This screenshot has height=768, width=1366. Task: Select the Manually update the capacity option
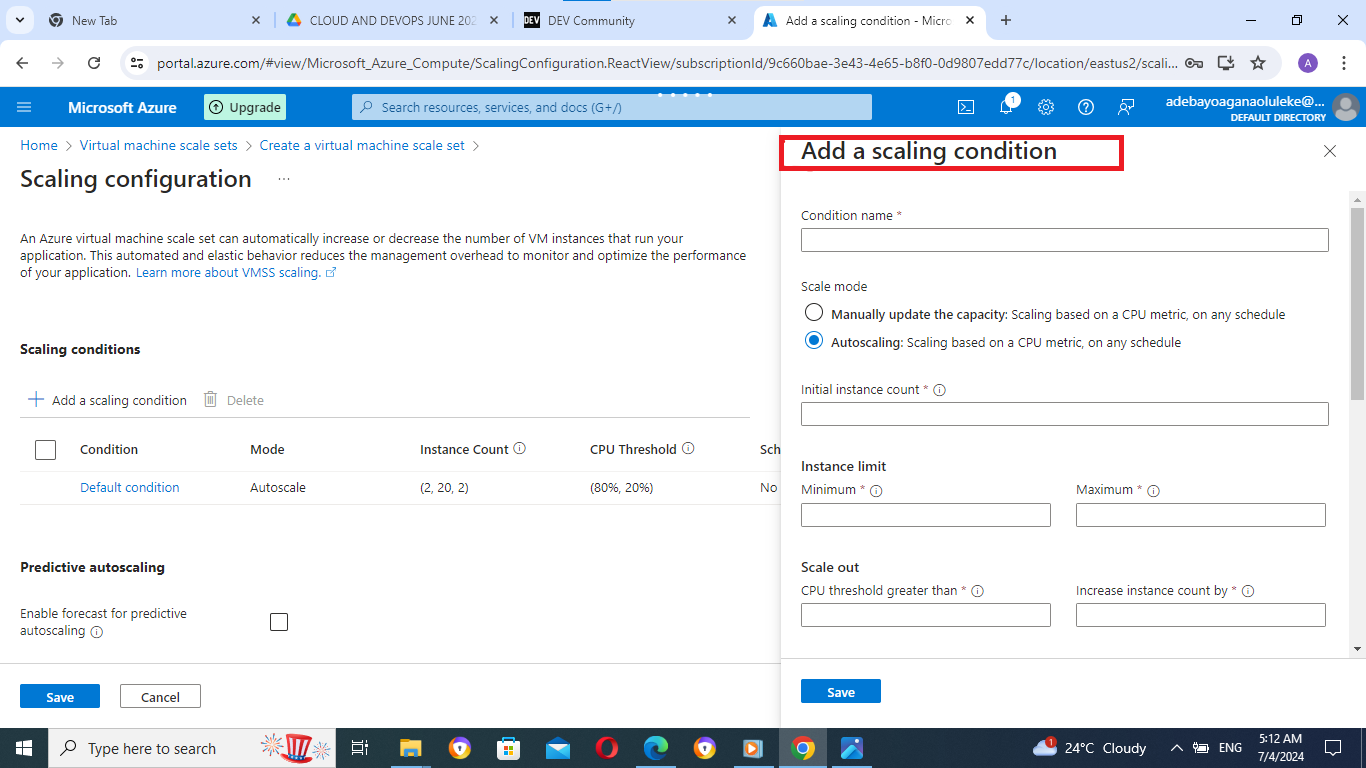[x=814, y=313]
